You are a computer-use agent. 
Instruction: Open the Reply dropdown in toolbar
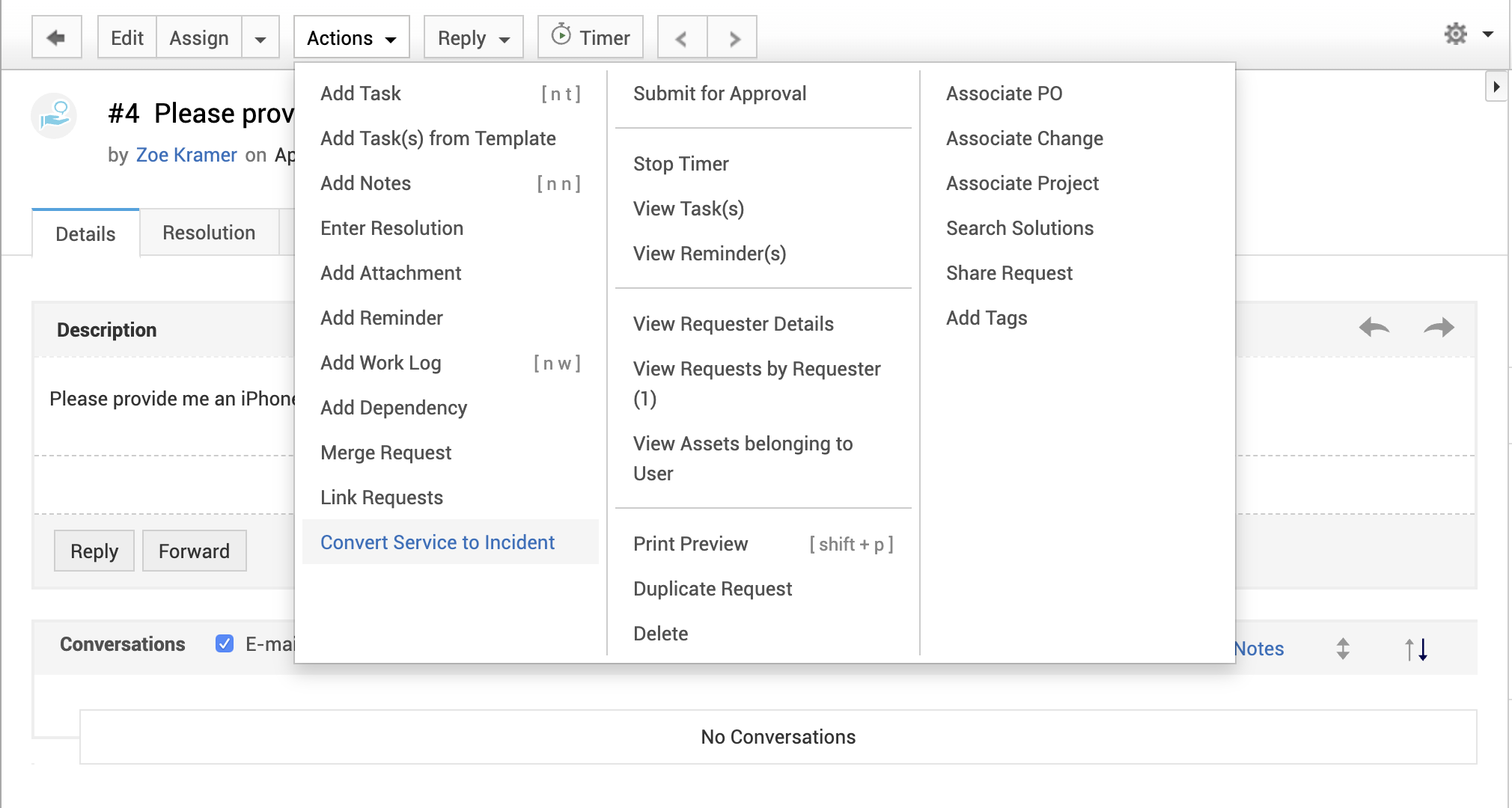click(473, 38)
